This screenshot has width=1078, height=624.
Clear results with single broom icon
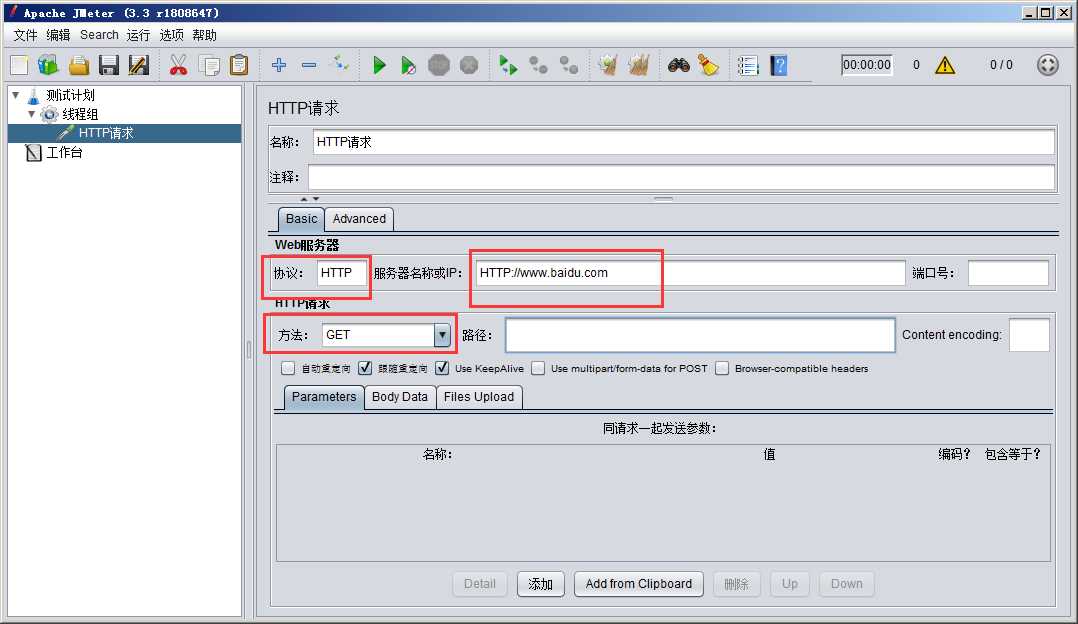click(608, 65)
